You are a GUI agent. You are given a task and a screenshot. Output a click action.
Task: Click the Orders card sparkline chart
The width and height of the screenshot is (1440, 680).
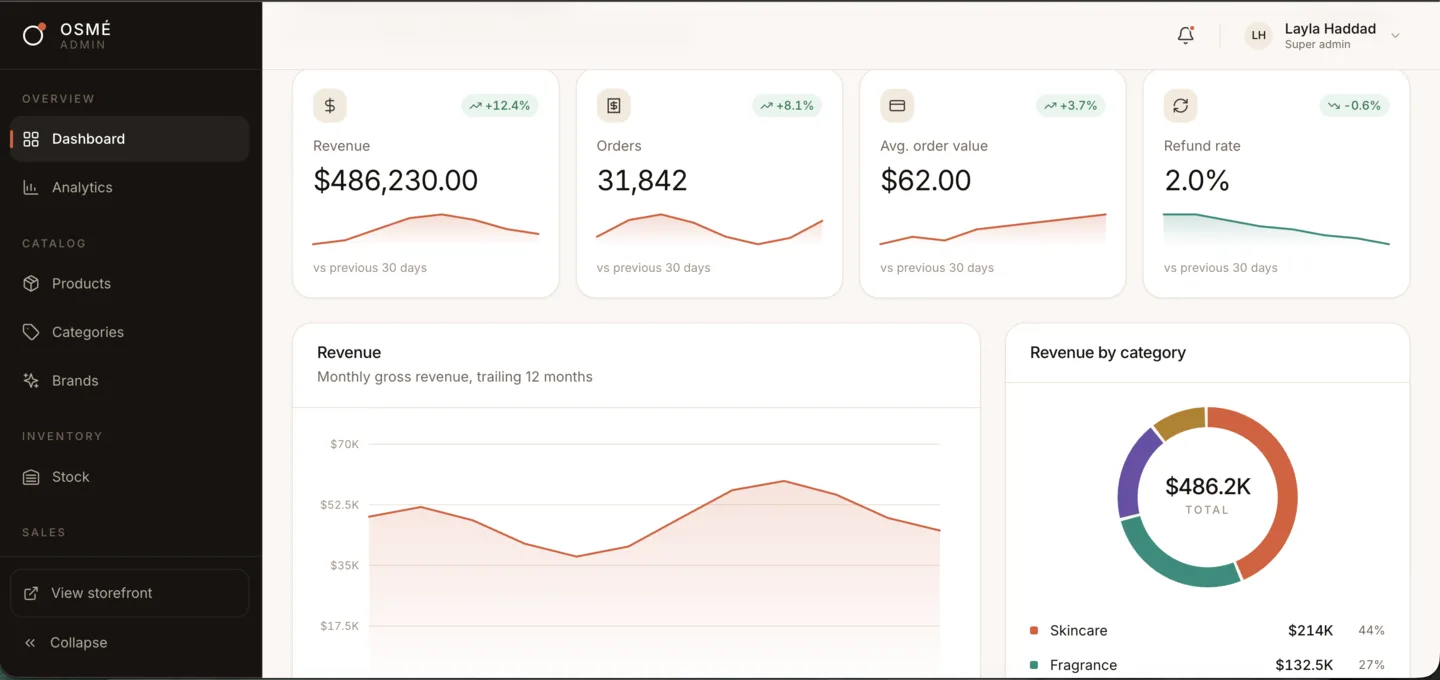click(x=710, y=229)
